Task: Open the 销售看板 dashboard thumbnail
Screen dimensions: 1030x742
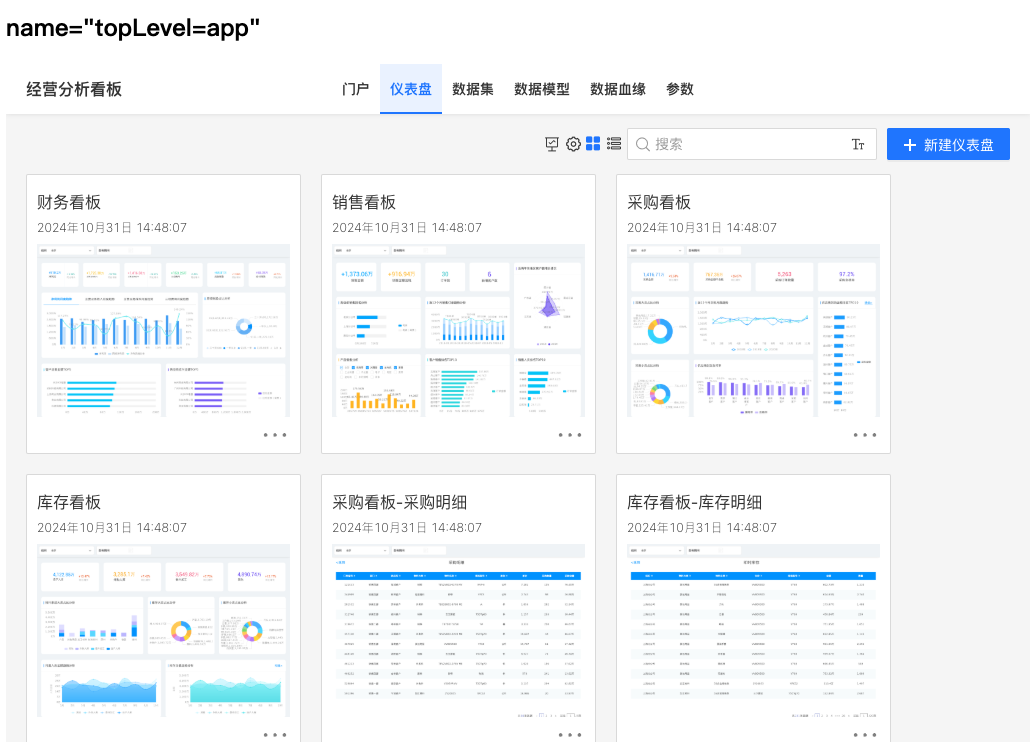Action: (x=459, y=330)
